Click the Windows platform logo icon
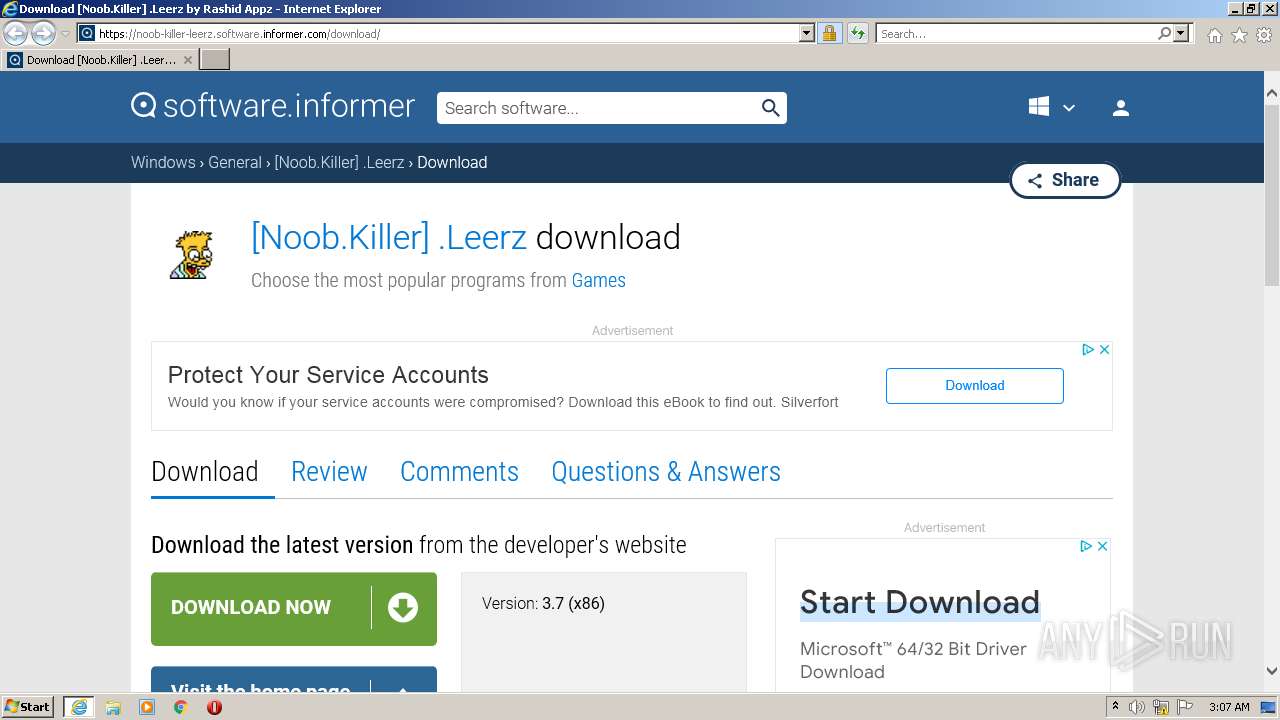Viewport: 1280px width, 720px height. click(1039, 107)
